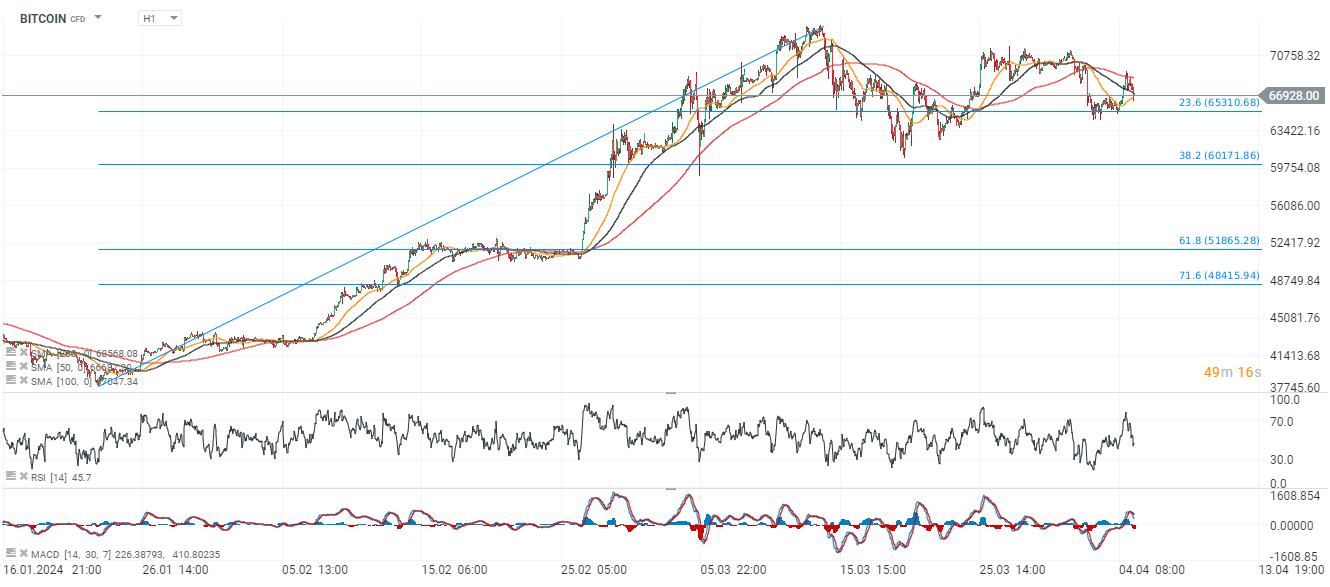Click the 56086.00 price axis label

point(1295,206)
